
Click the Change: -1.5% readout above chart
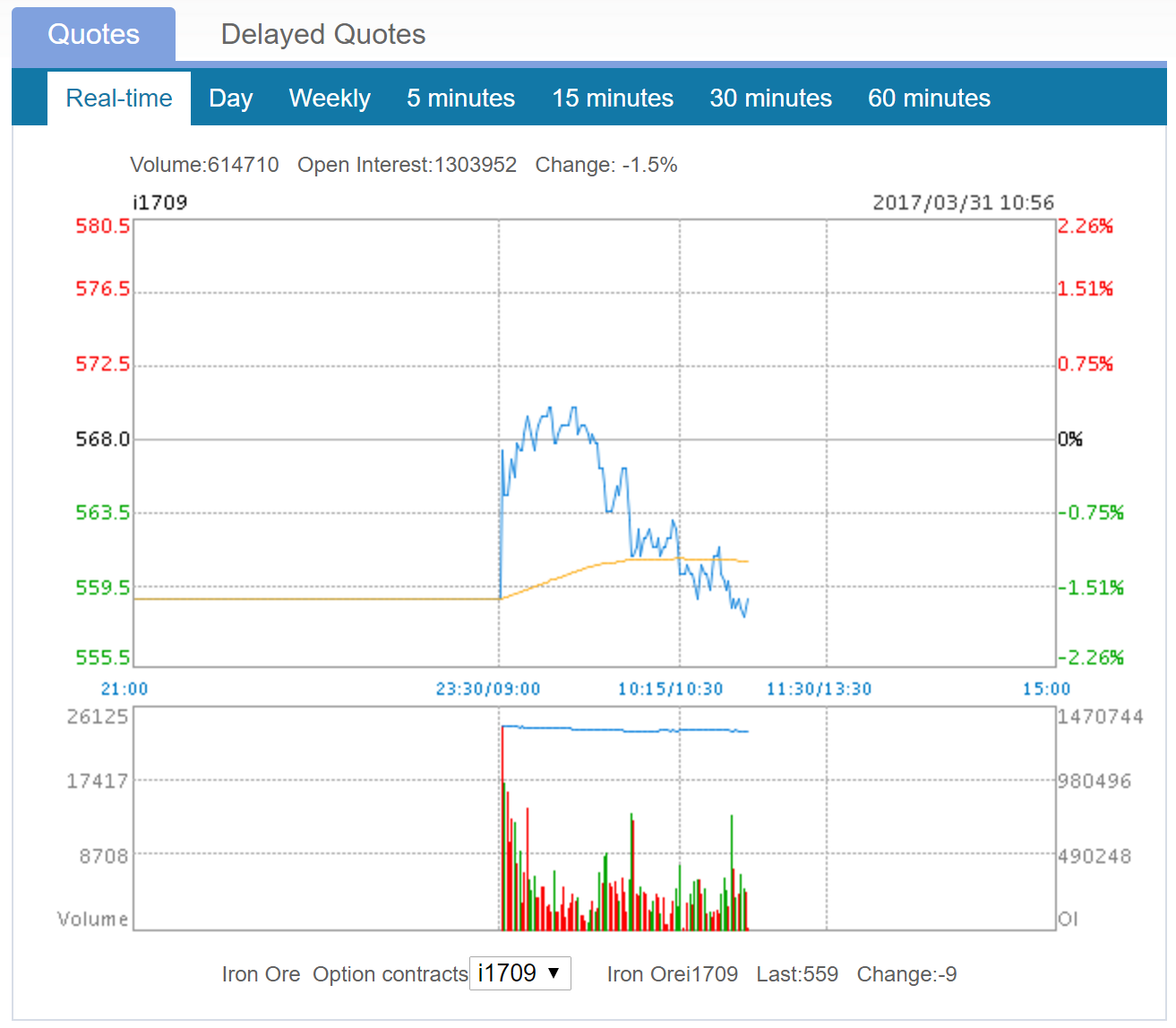(x=605, y=165)
